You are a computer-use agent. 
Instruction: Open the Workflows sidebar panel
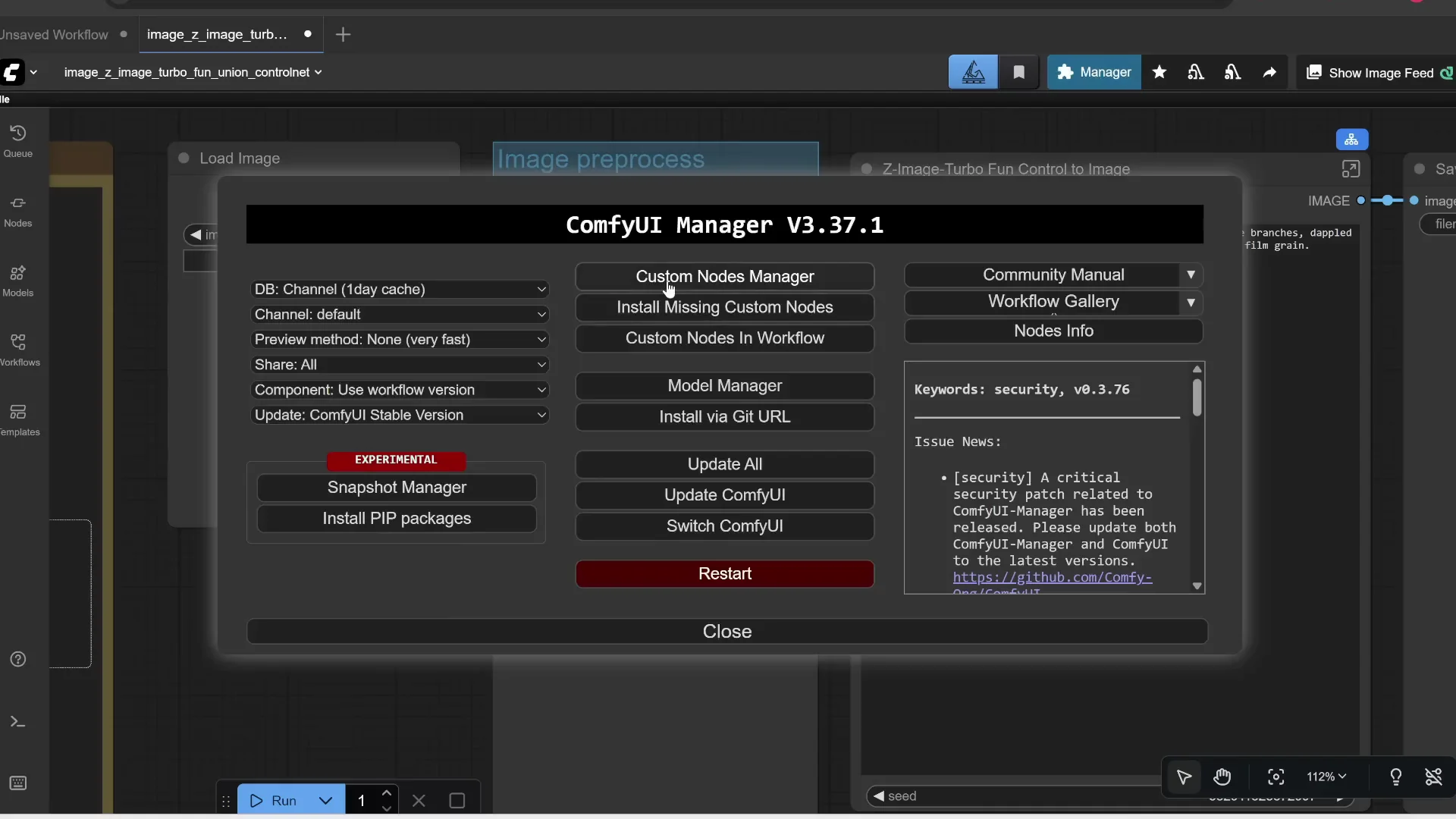(x=20, y=349)
